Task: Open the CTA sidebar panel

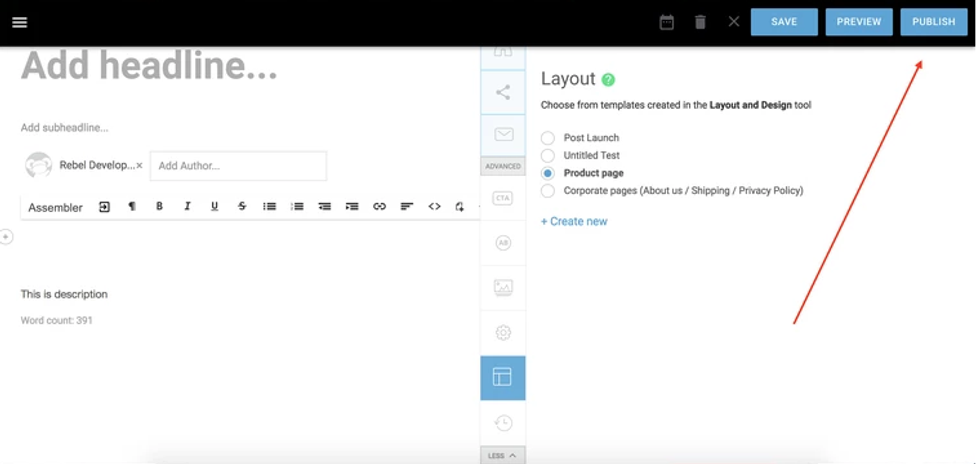Action: point(503,198)
